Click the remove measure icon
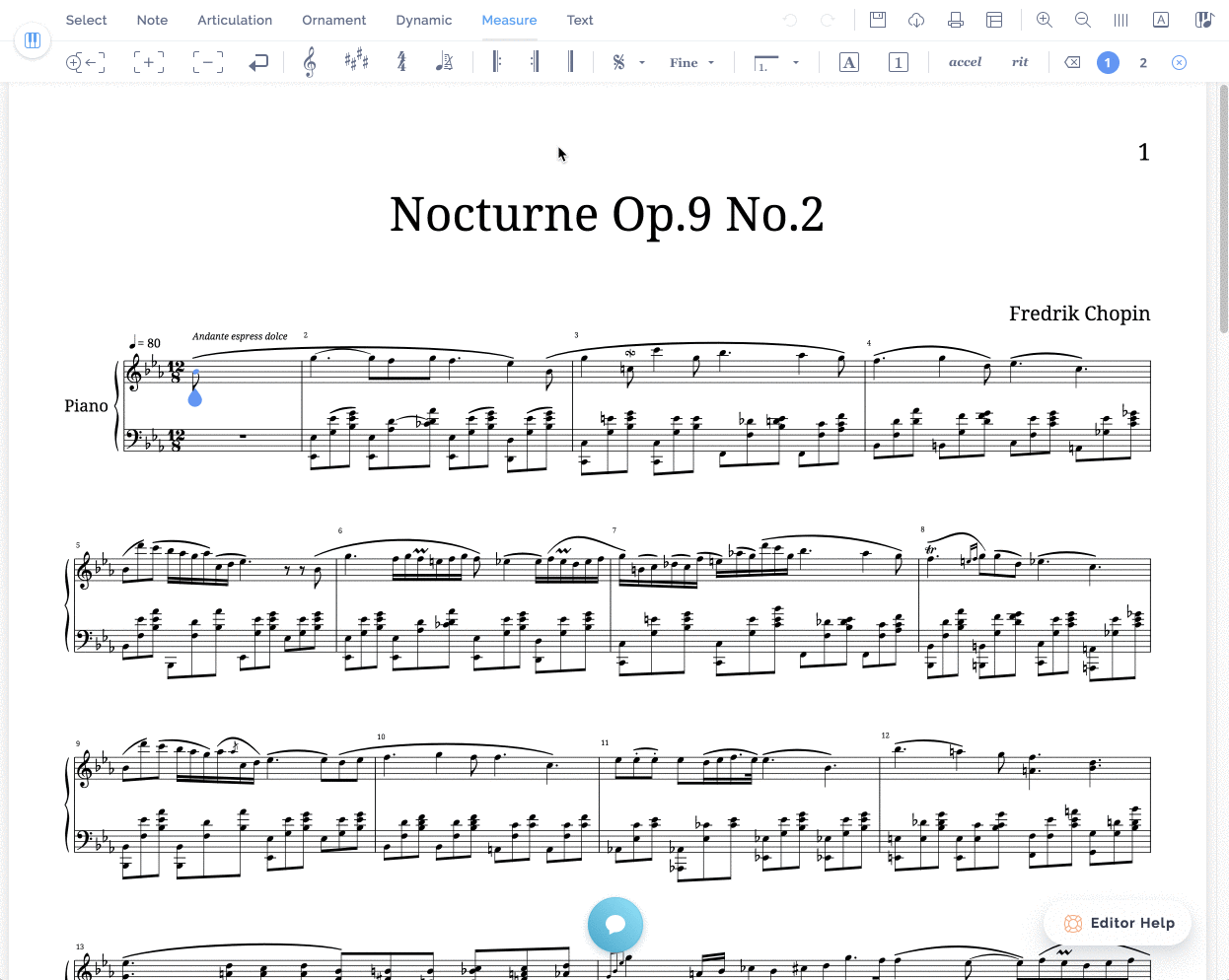Screen dimensions: 1229x980 207,62
